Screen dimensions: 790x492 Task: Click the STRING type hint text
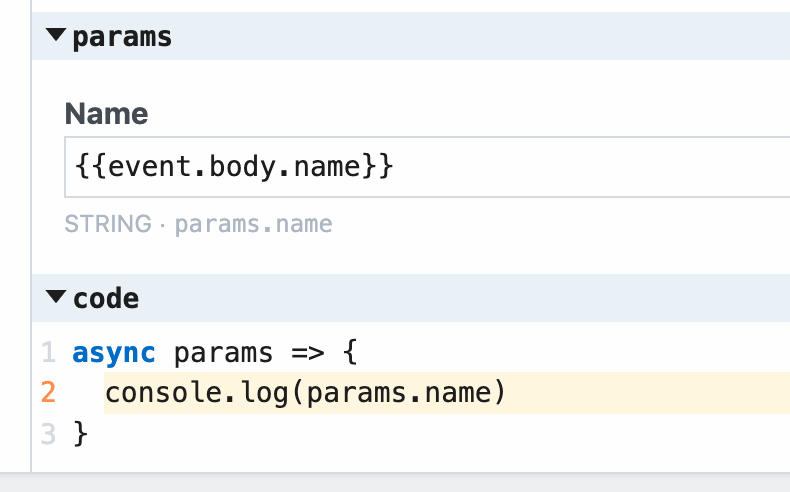(x=108, y=224)
